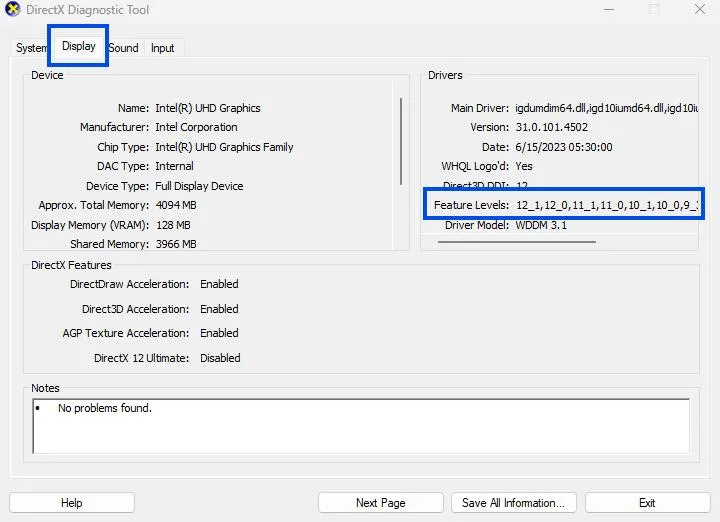This screenshot has width=720, height=522.
Task: Click the VRAM value '128 MB'
Action: click(173, 225)
